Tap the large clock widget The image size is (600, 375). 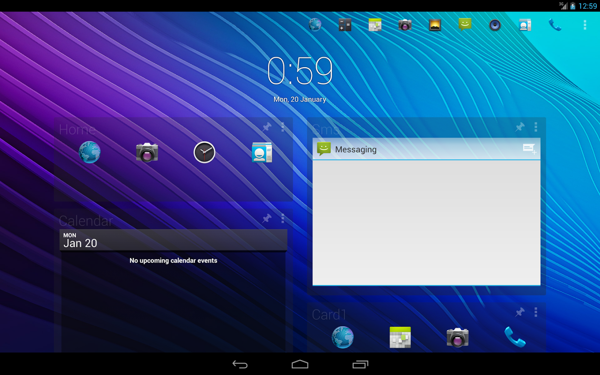(300, 71)
